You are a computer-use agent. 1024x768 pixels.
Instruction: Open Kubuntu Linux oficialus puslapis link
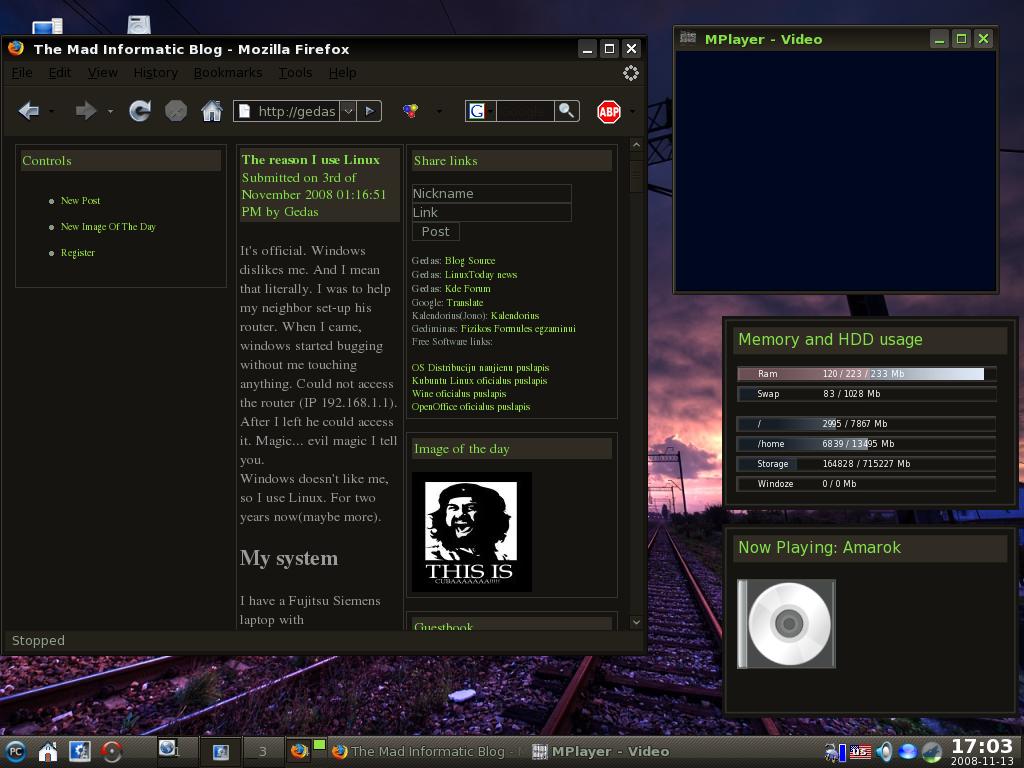[479, 380]
